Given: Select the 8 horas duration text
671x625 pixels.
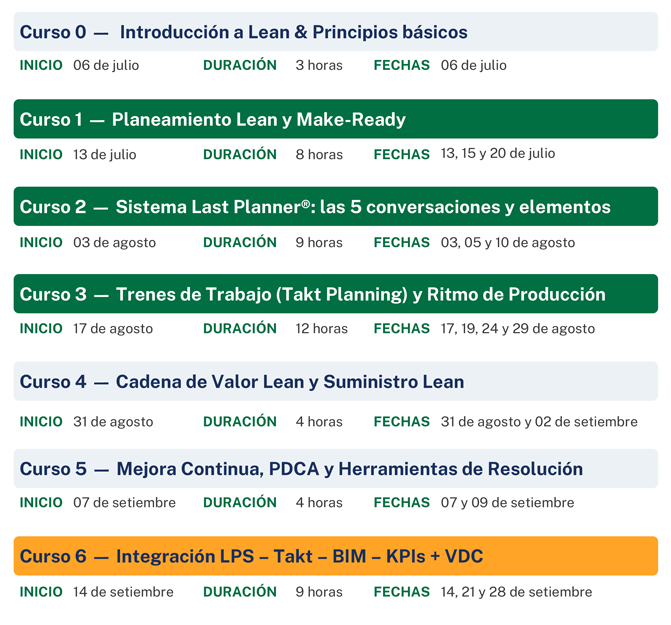Looking at the screenshot, I should pyautogui.click(x=319, y=154).
